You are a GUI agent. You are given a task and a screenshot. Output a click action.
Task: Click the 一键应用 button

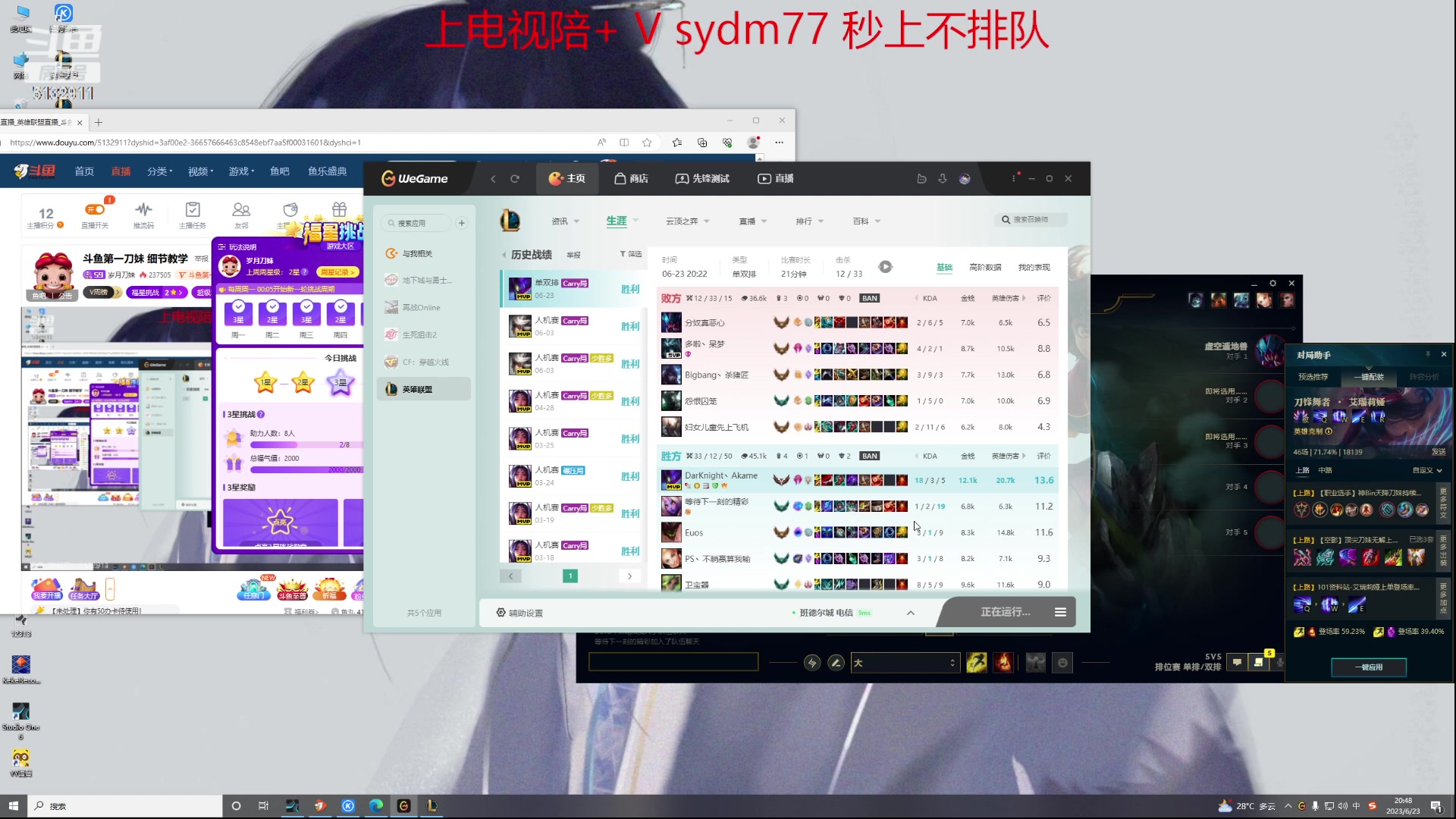pyautogui.click(x=1369, y=667)
